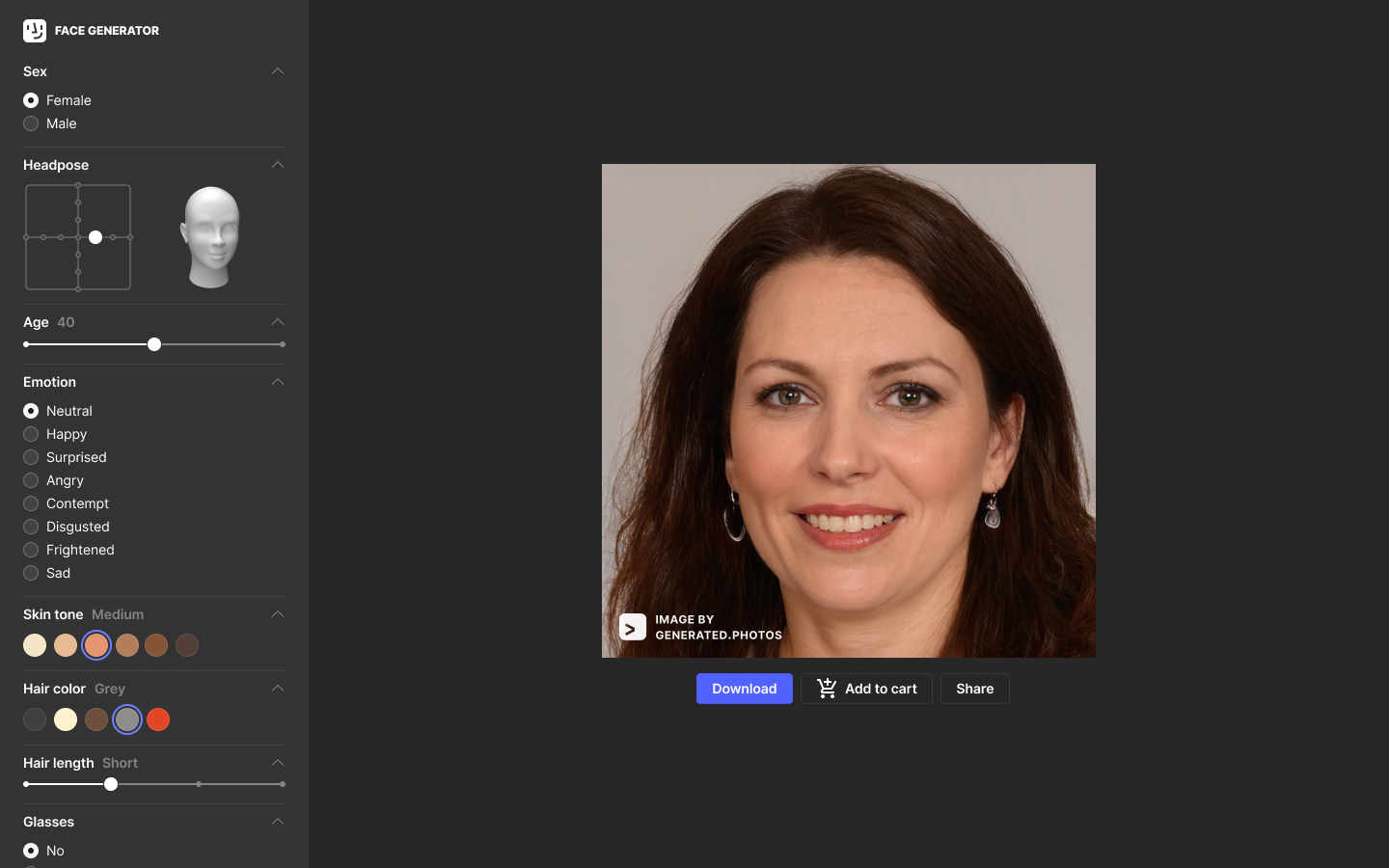
Task: Select the Male sex option
Action: click(30, 123)
